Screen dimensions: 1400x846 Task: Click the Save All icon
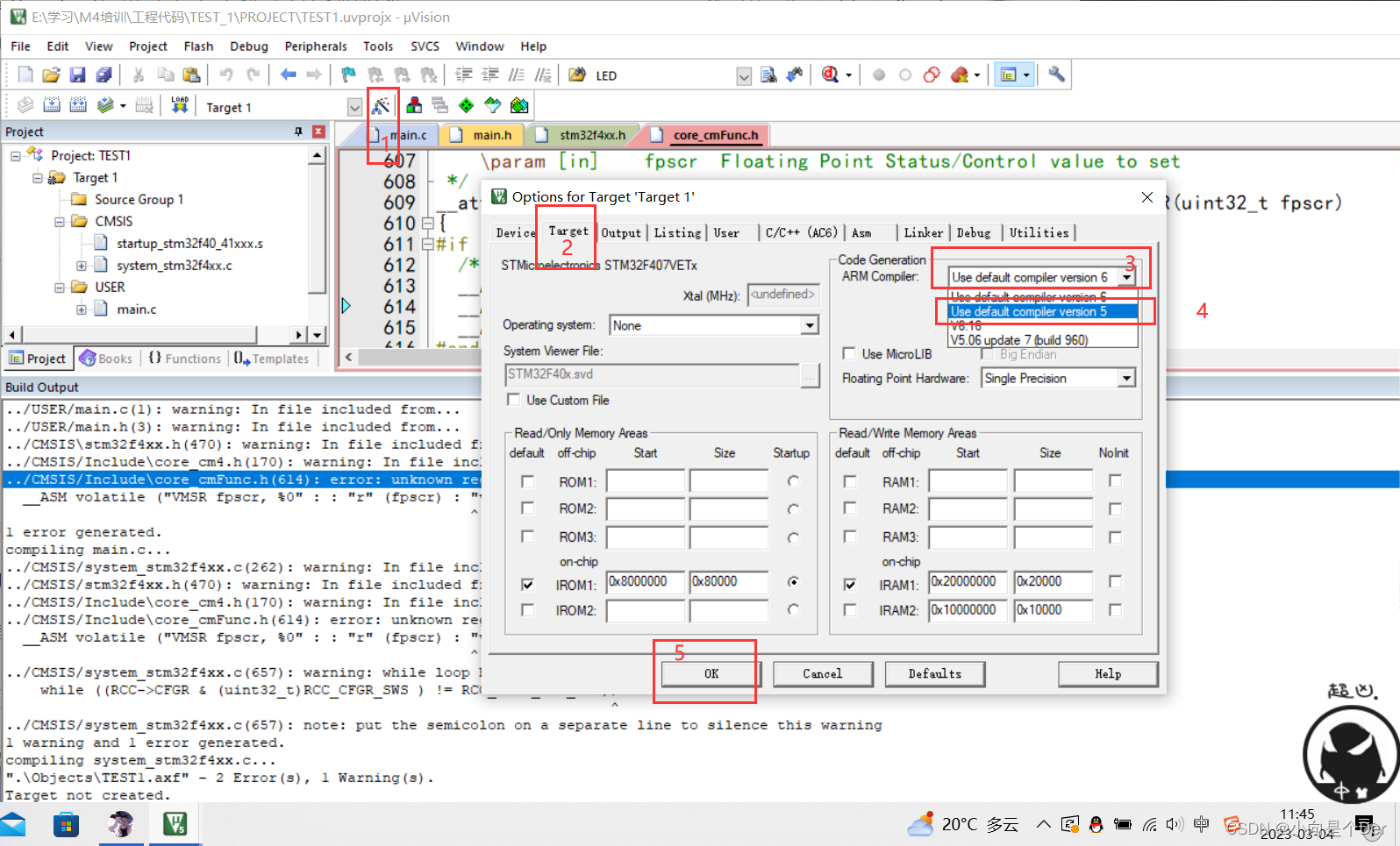104,75
